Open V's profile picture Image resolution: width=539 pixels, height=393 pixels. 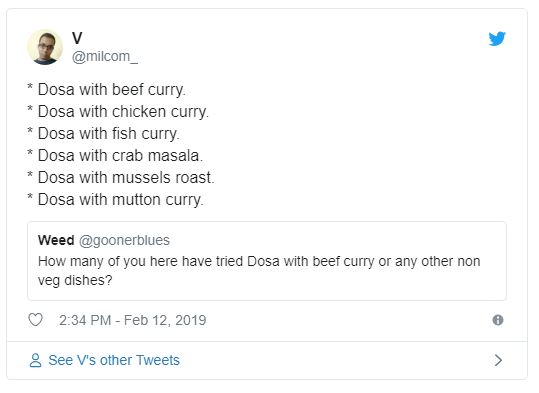pos(45,47)
